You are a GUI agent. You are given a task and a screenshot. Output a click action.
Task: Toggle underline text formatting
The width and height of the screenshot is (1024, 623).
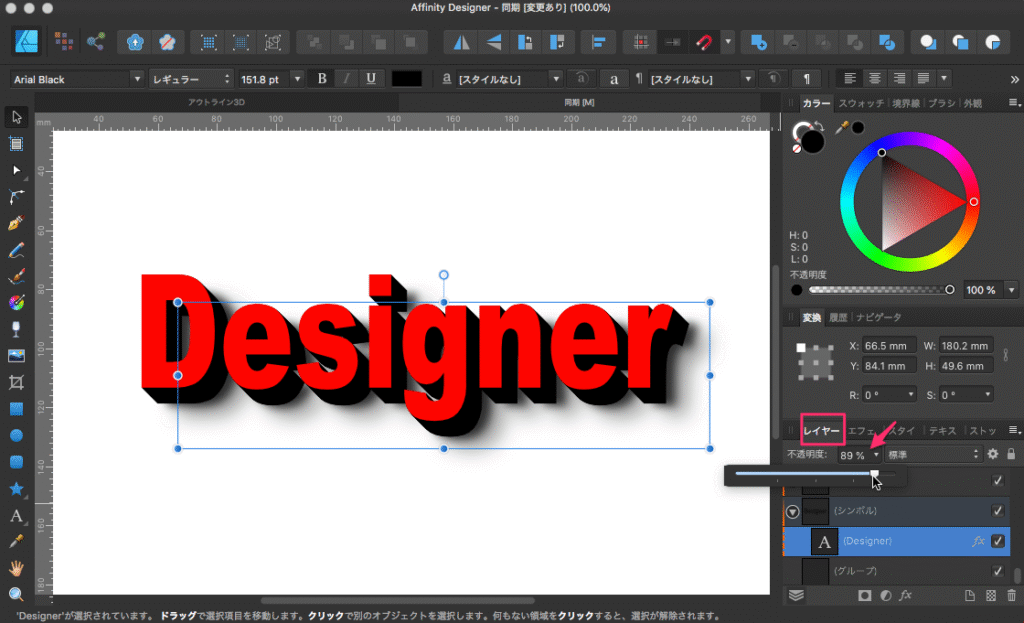371,79
